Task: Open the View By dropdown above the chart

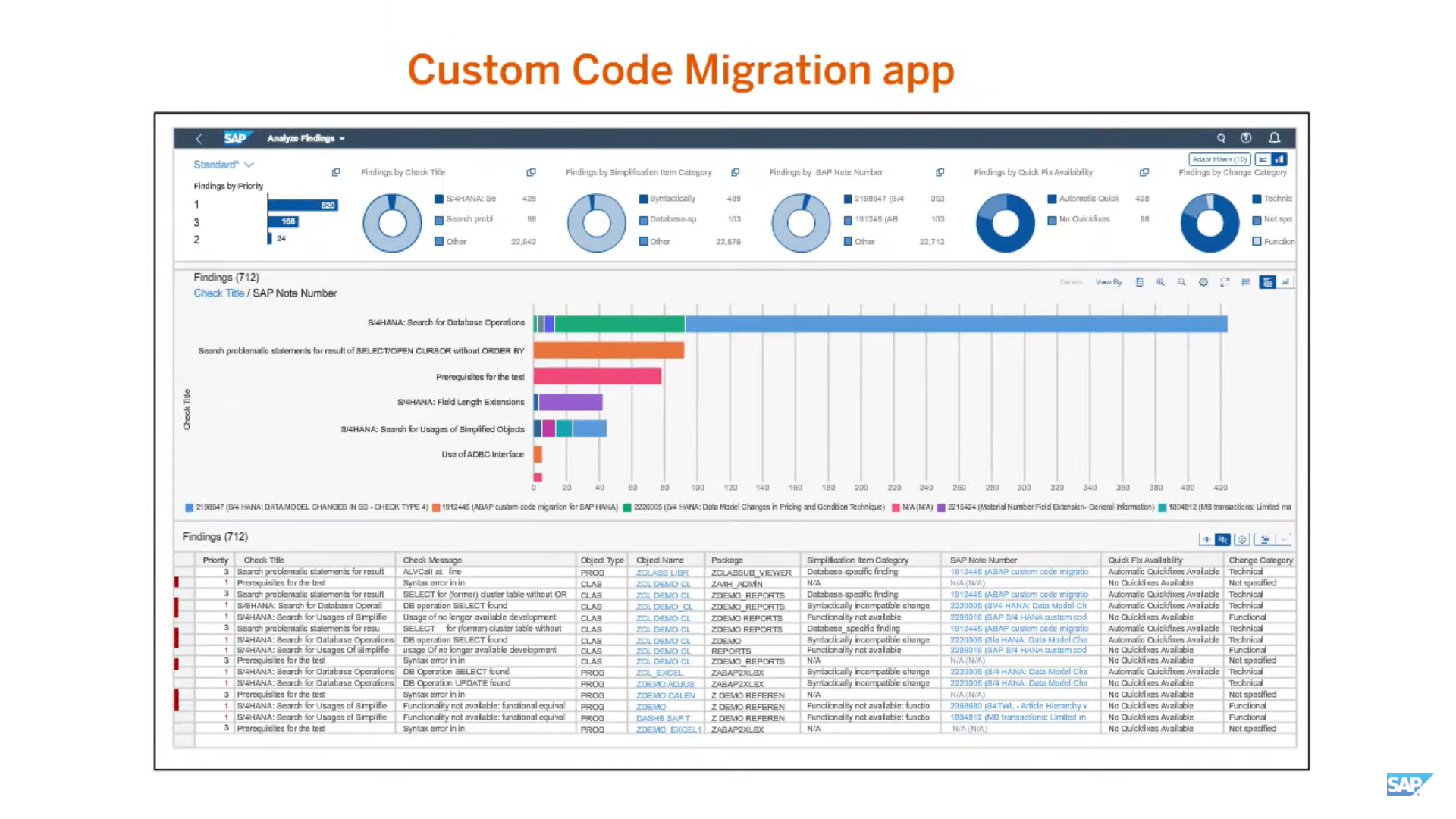Action: coord(1108,282)
